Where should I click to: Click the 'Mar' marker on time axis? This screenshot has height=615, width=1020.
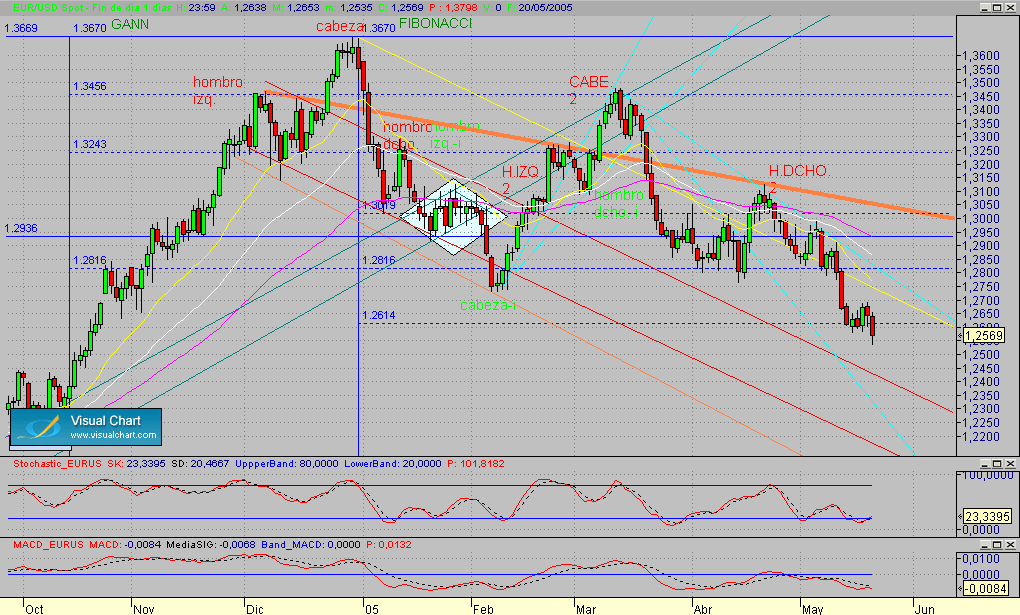click(x=585, y=609)
